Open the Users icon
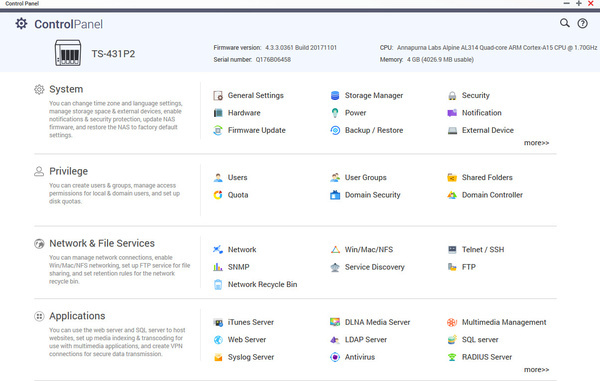Viewport: 600px width, 381px height. (218, 177)
